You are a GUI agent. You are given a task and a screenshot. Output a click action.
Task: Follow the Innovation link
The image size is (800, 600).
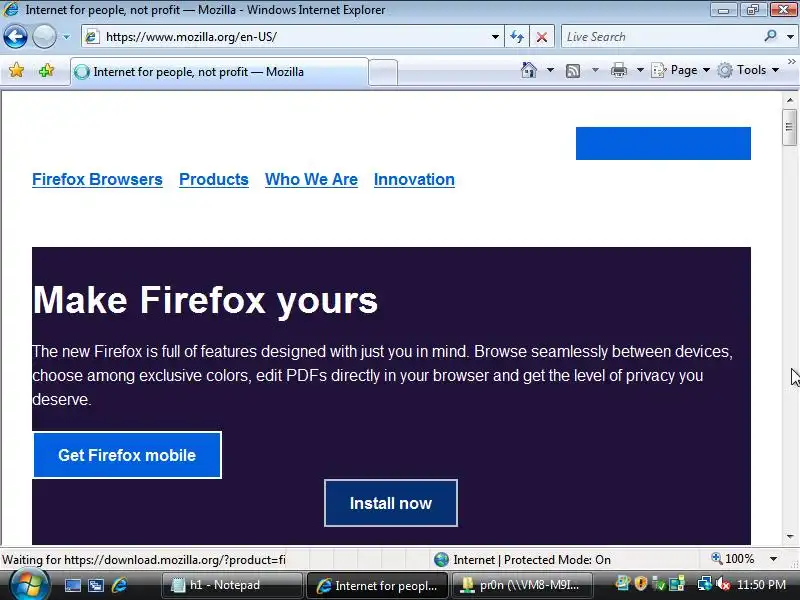414,180
